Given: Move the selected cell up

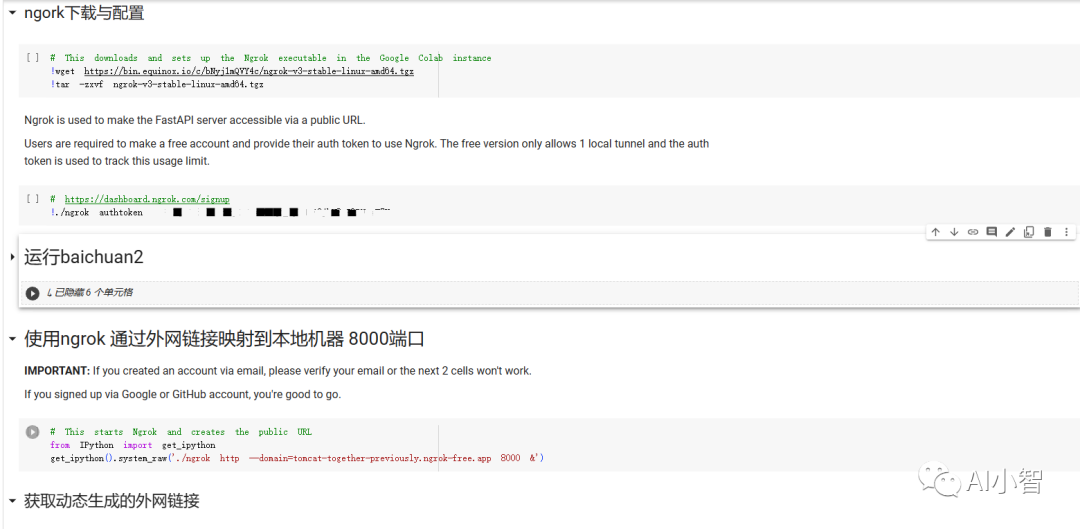Looking at the screenshot, I should pos(935,232).
